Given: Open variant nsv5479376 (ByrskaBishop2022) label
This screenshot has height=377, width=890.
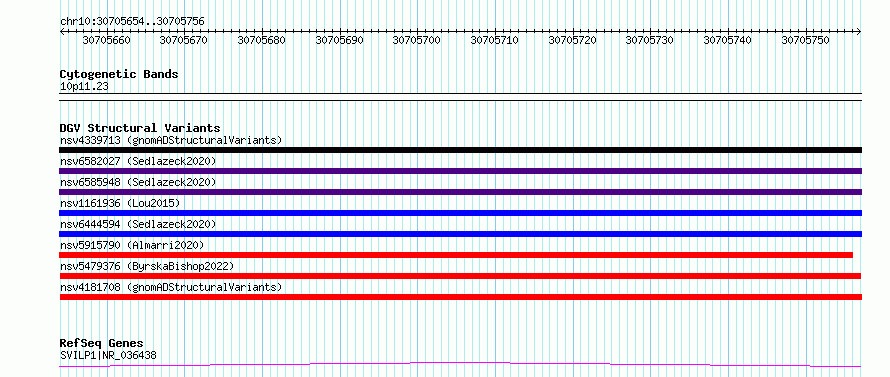Looking at the screenshot, I should click(147, 266).
